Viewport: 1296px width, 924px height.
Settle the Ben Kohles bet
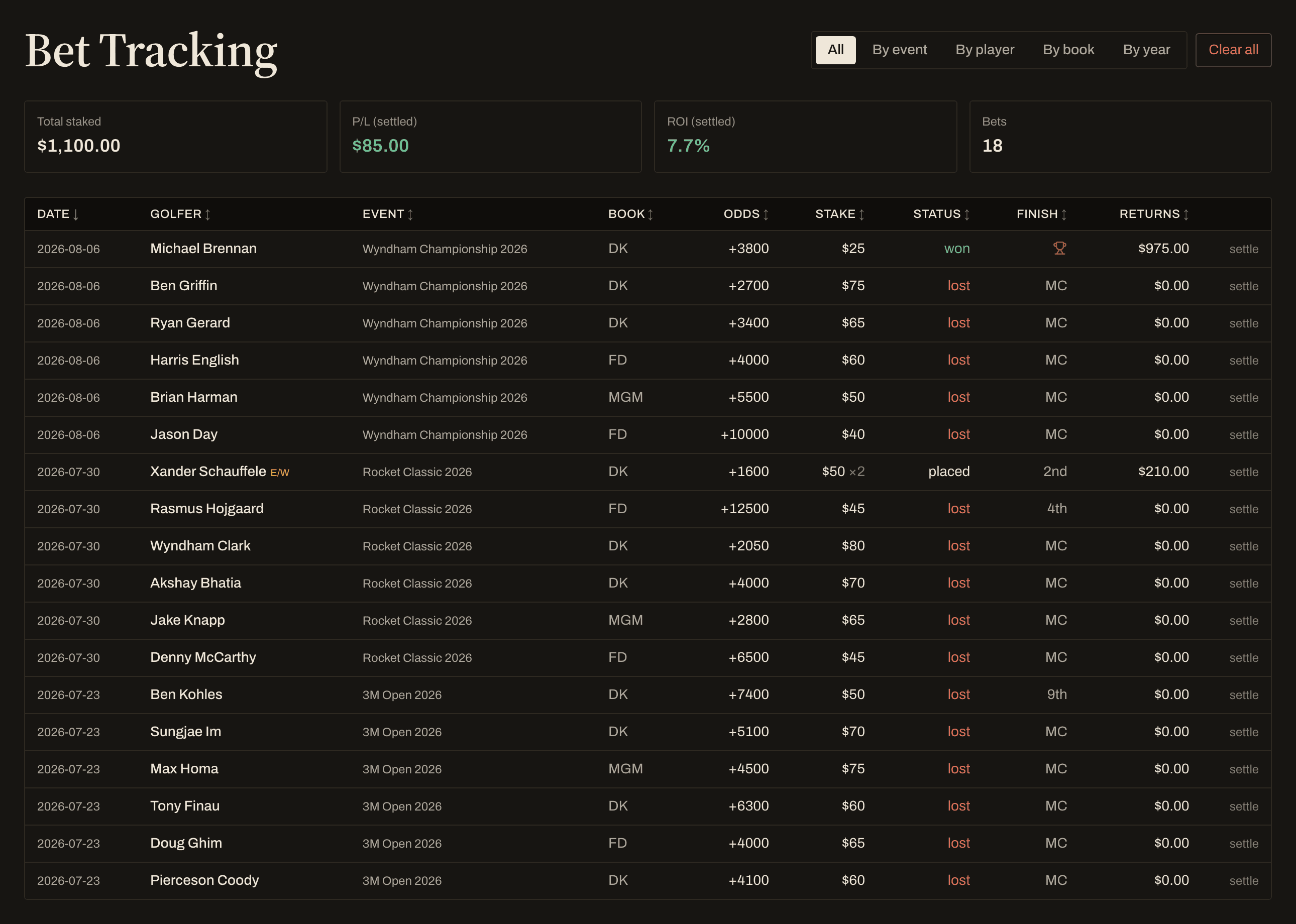tap(1244, 696)
